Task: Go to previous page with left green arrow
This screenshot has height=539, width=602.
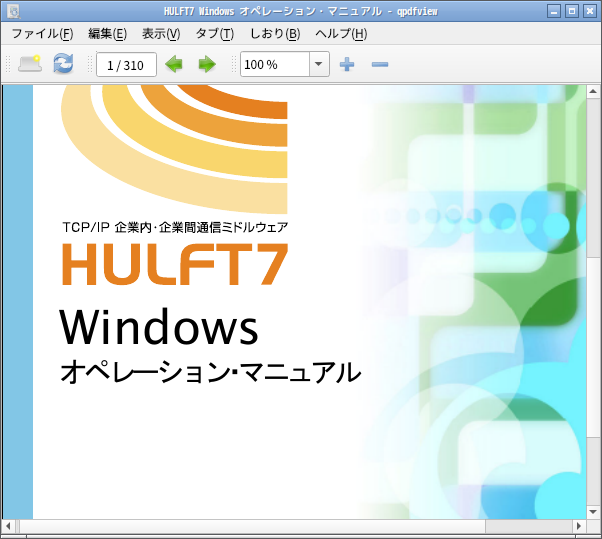Action: (174, 64)
